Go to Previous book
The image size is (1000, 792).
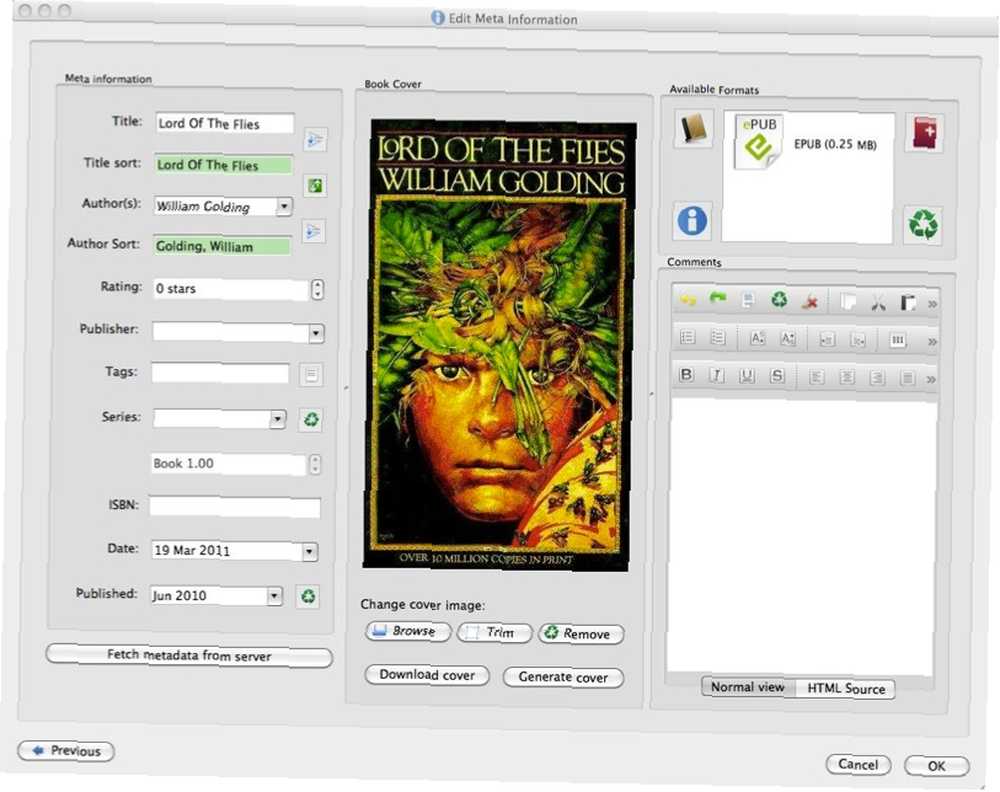point(66,751)
